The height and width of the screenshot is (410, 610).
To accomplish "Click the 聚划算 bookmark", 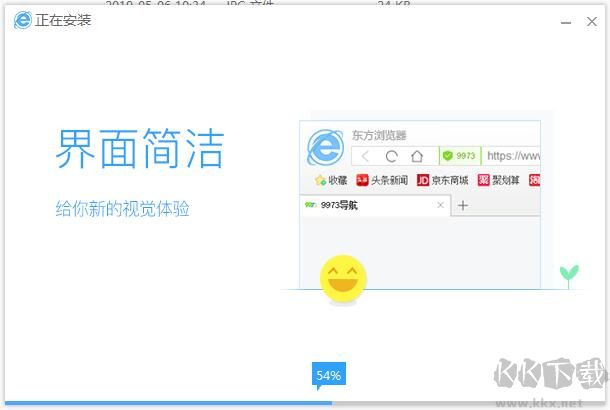I will pos(499,180).
